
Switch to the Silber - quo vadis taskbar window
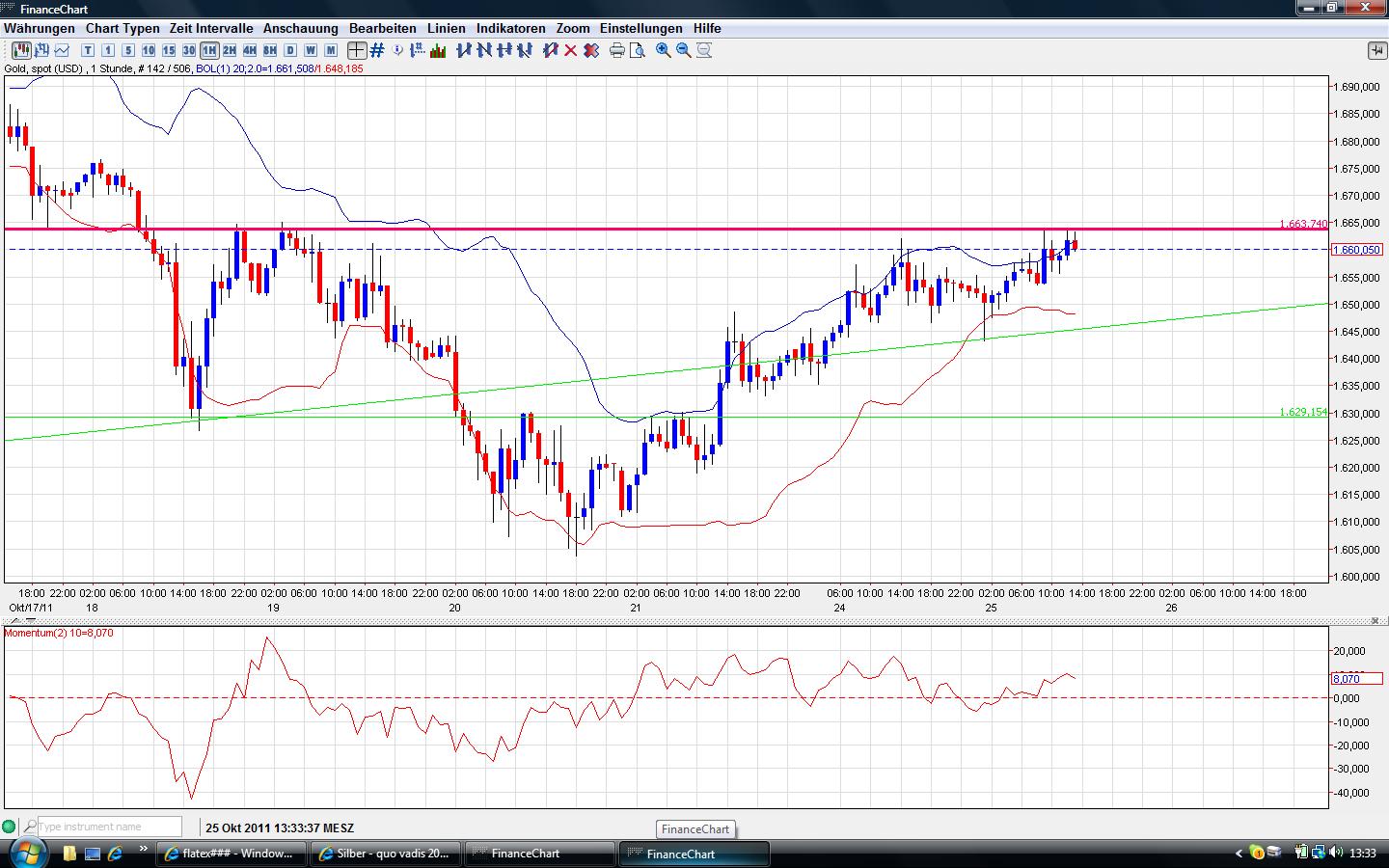[384, 854]
